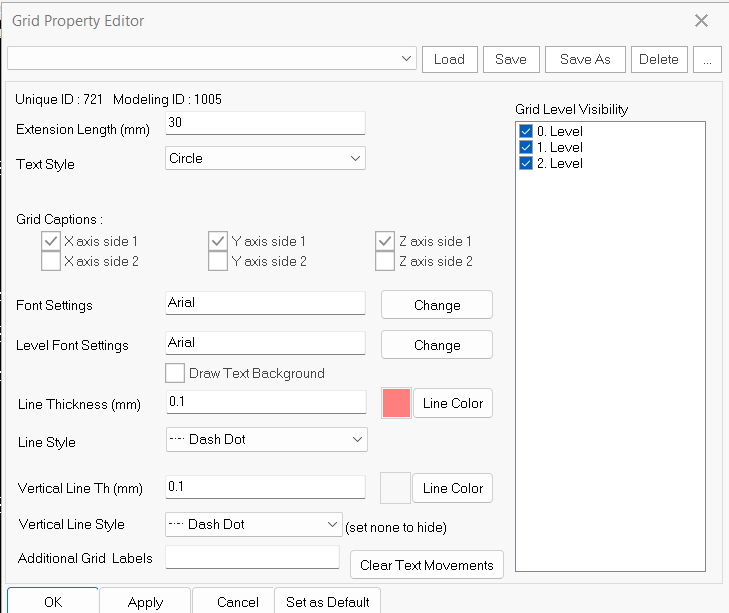Image resolution: width=729 pixels, height=613 pixels.
Task: Enable Z axis side 2 caption
Action: (385, 262)
